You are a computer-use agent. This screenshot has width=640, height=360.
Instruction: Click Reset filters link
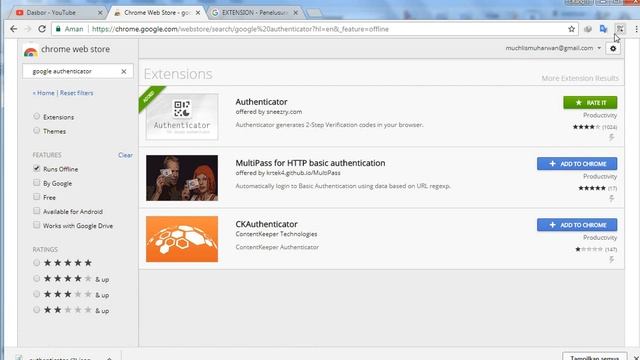click(x=76, y=93)
